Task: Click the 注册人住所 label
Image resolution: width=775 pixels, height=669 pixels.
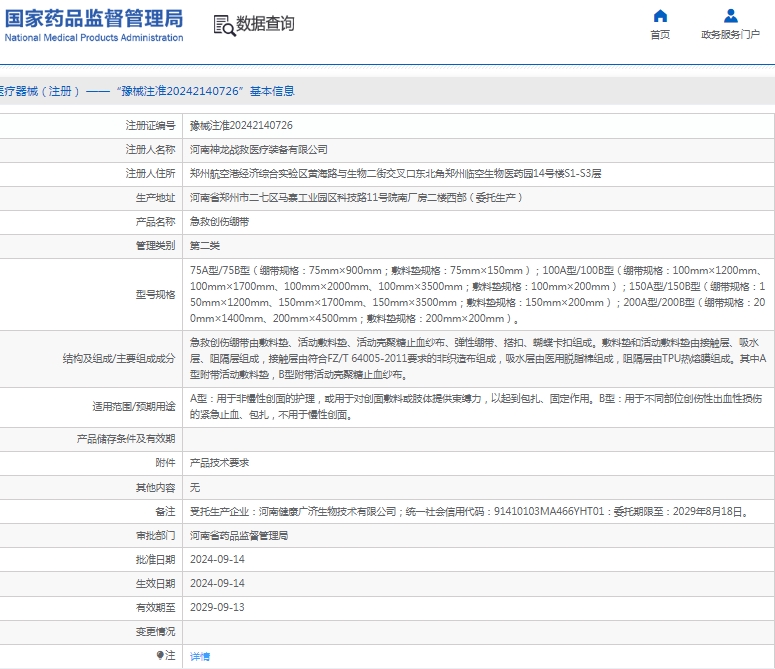Action: click(150, 173)
